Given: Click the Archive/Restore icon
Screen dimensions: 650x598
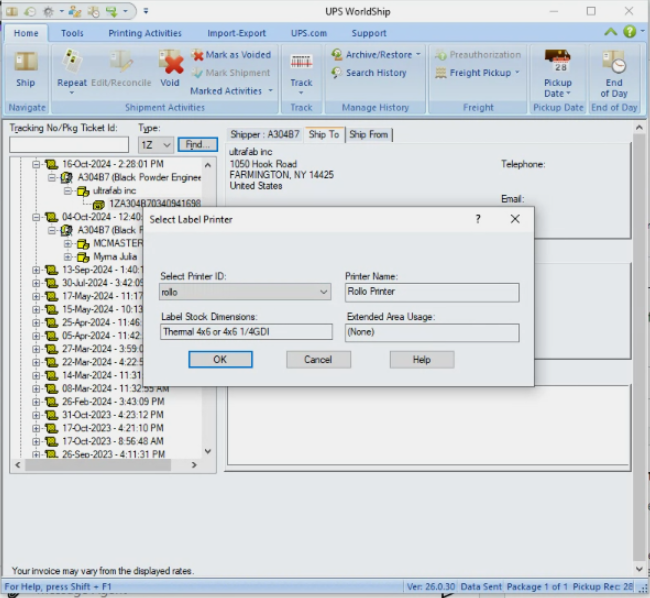Looking at the screenshot, I should [337, 54].
